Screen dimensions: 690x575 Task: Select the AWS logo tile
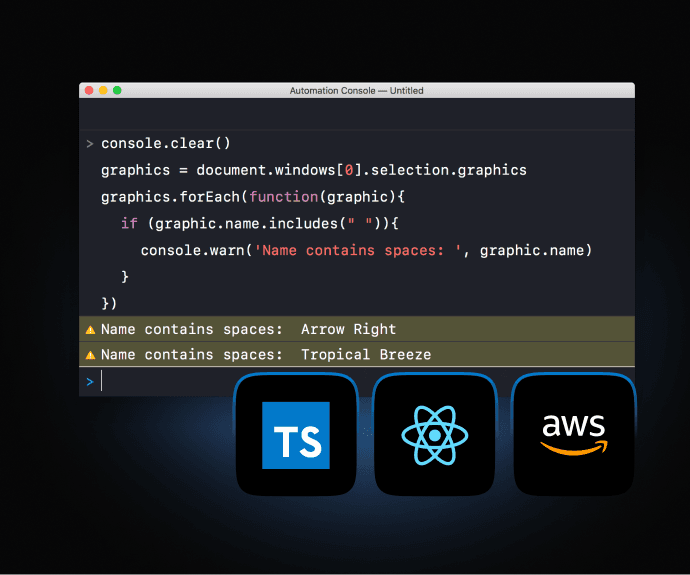coord(573,435)
